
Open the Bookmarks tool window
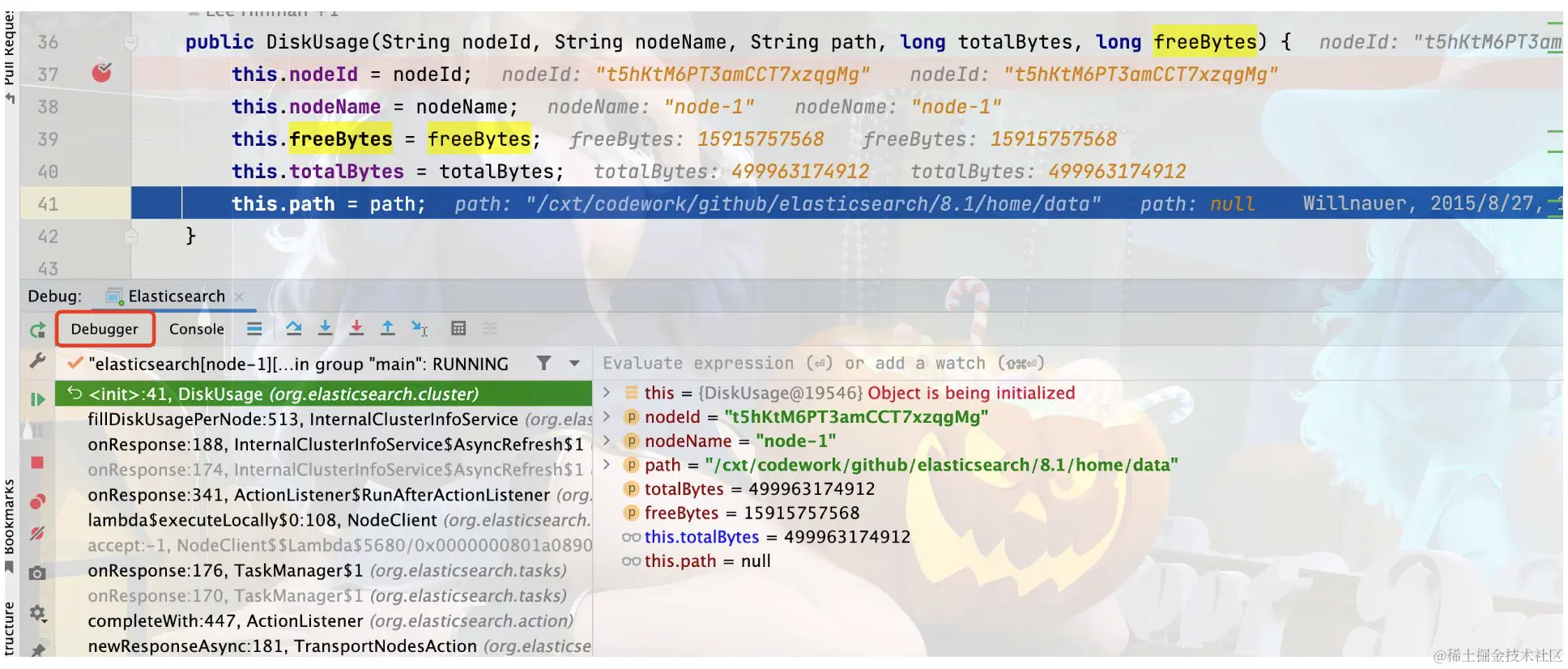click(x=9, y=525)
